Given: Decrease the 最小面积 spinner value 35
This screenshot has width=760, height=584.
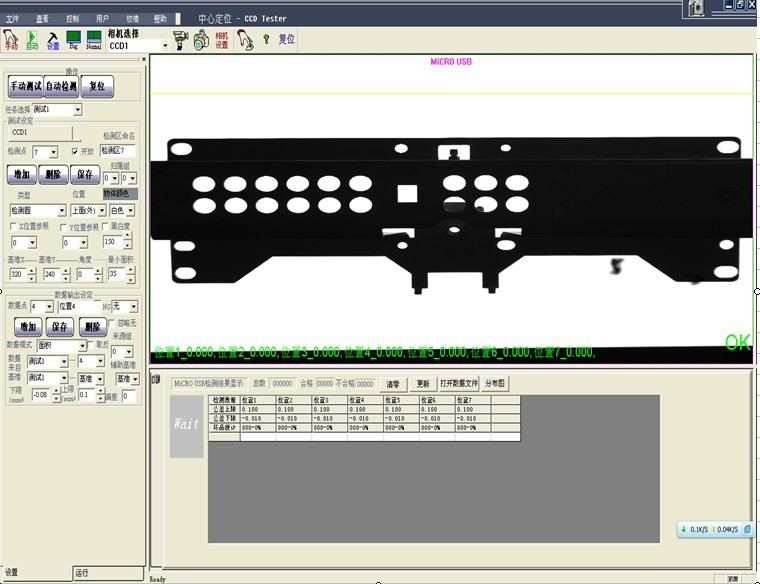Looking at the screenshot, I should tap(131, 279).
